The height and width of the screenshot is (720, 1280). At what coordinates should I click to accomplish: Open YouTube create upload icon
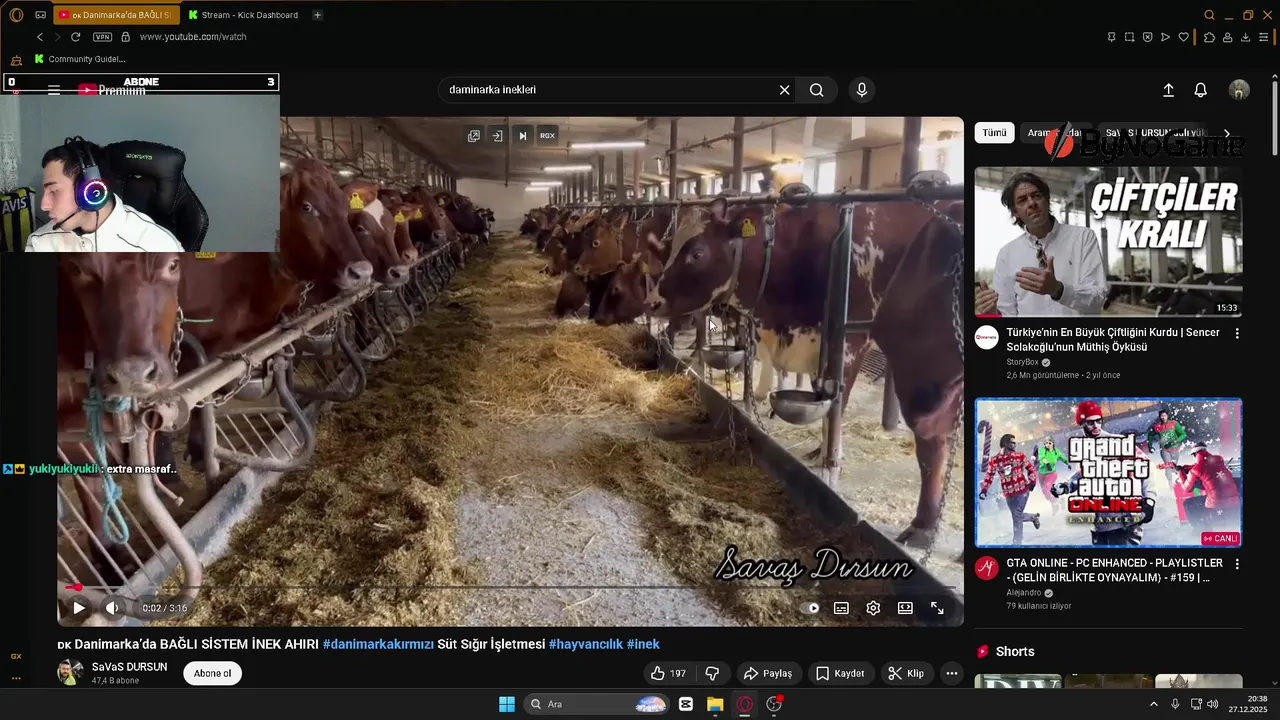click(x=1168, y=90)
